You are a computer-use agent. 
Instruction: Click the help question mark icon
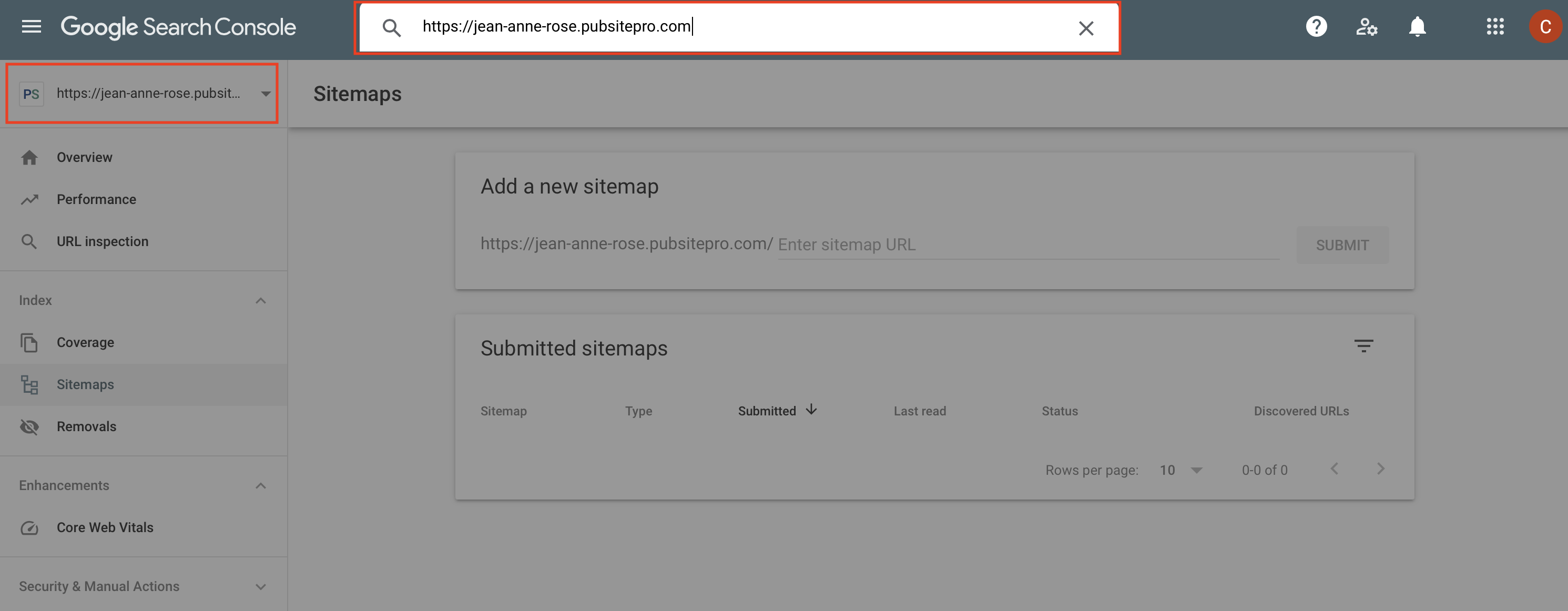pos(1314,27)
